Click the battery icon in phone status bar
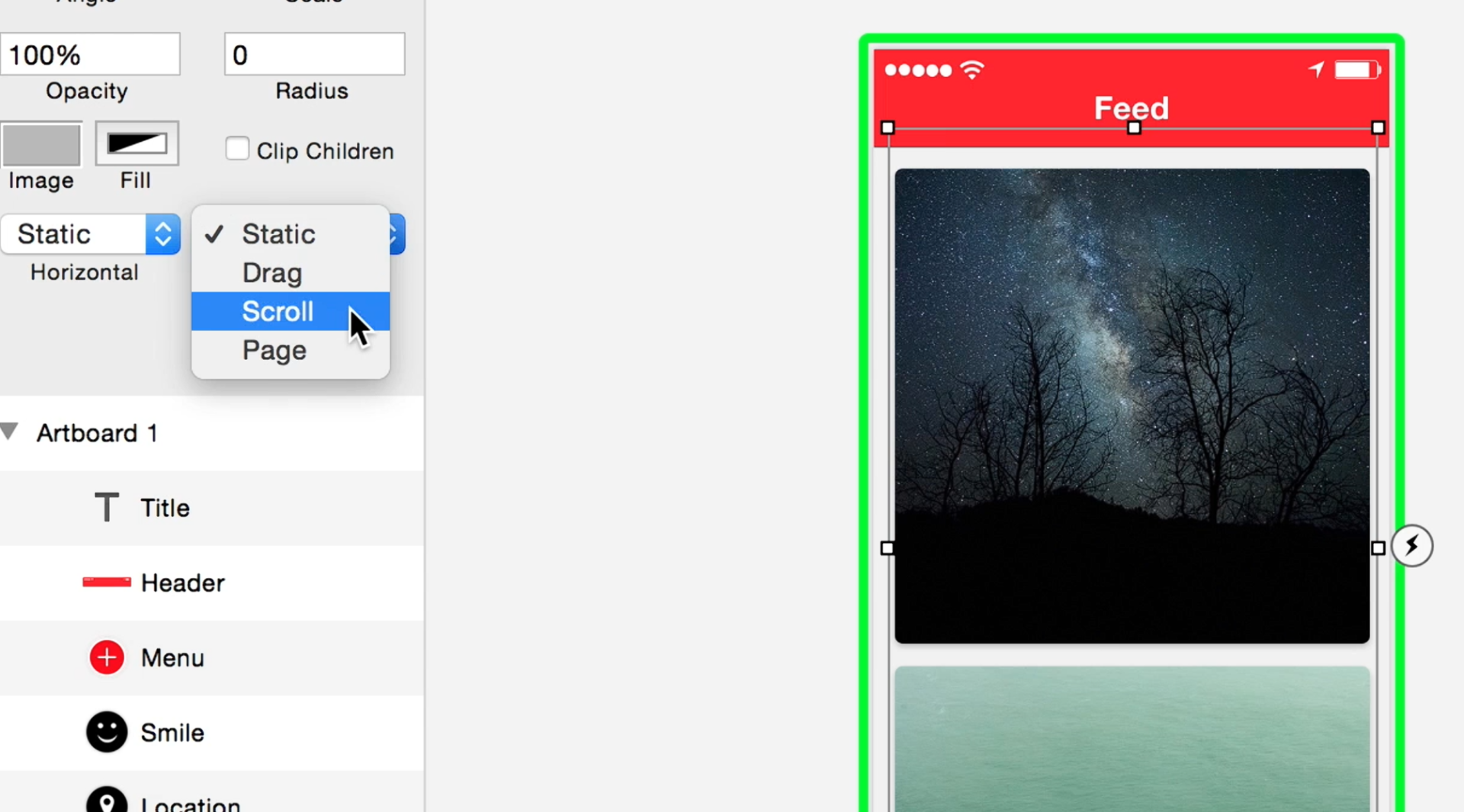The image size is (1464, 812). 1357,70
